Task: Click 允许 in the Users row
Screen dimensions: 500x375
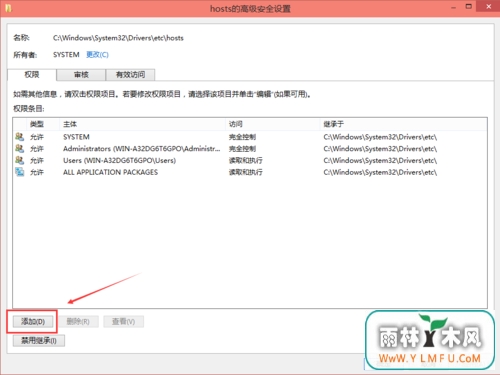Action: pos(37,160)
